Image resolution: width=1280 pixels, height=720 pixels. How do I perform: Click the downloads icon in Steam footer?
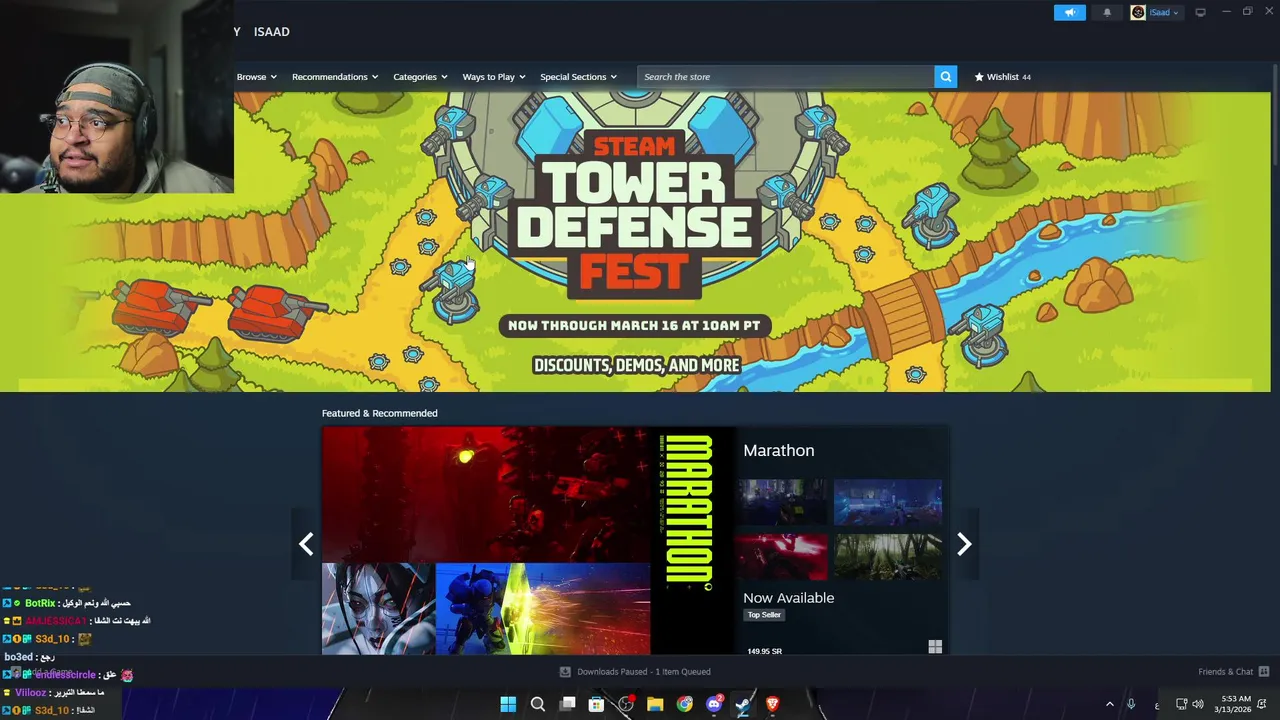pos(565,672)
